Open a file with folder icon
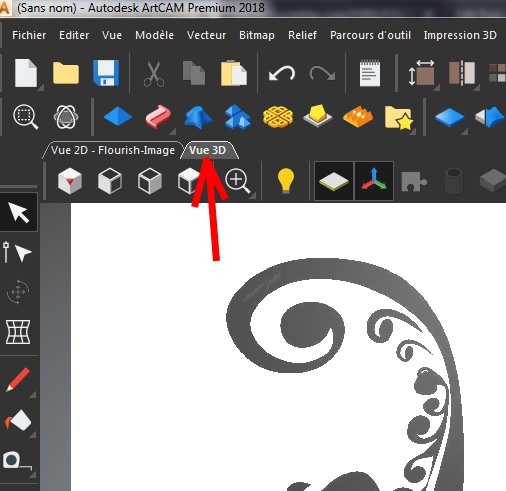Image resolution: width=506 pixels, height=491 pixels. 66,73
